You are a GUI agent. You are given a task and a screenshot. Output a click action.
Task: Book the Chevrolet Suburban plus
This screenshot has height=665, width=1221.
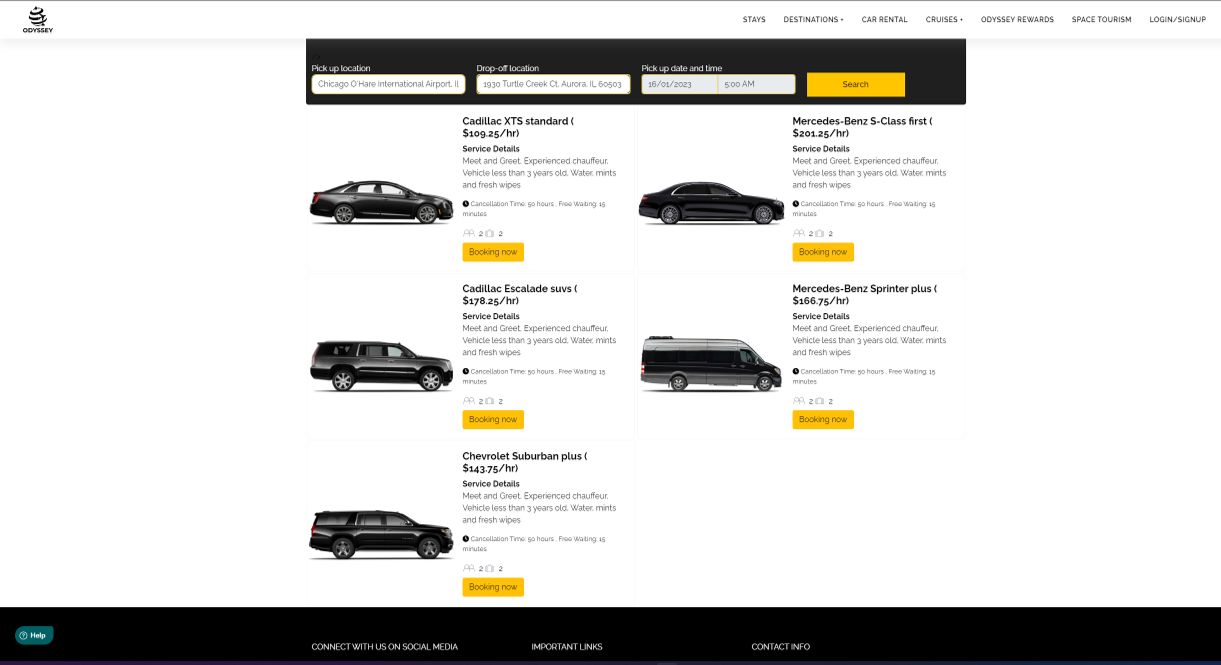(x=493, y=587)
